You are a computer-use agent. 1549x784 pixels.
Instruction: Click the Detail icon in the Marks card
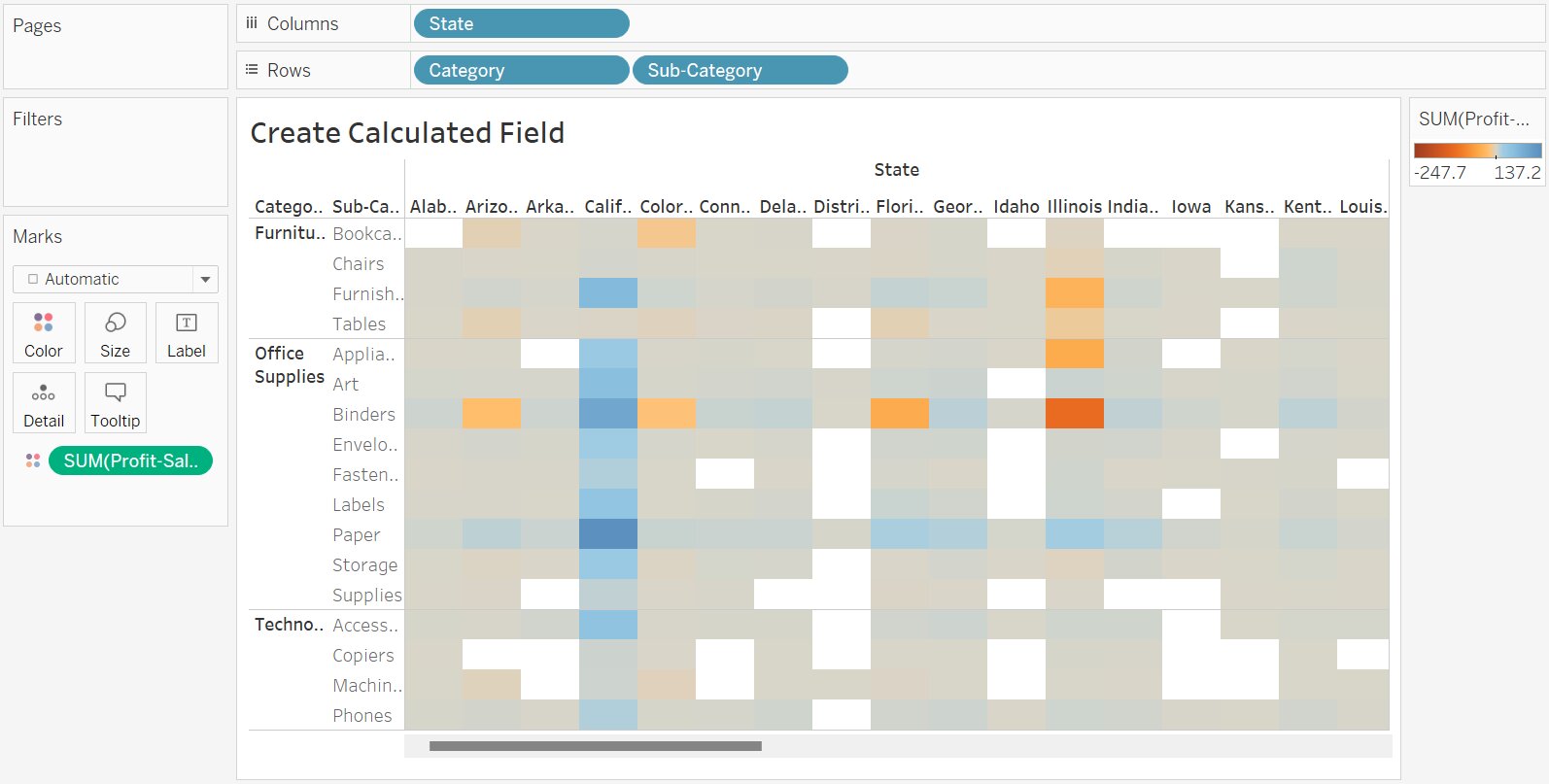pos(43,402)
